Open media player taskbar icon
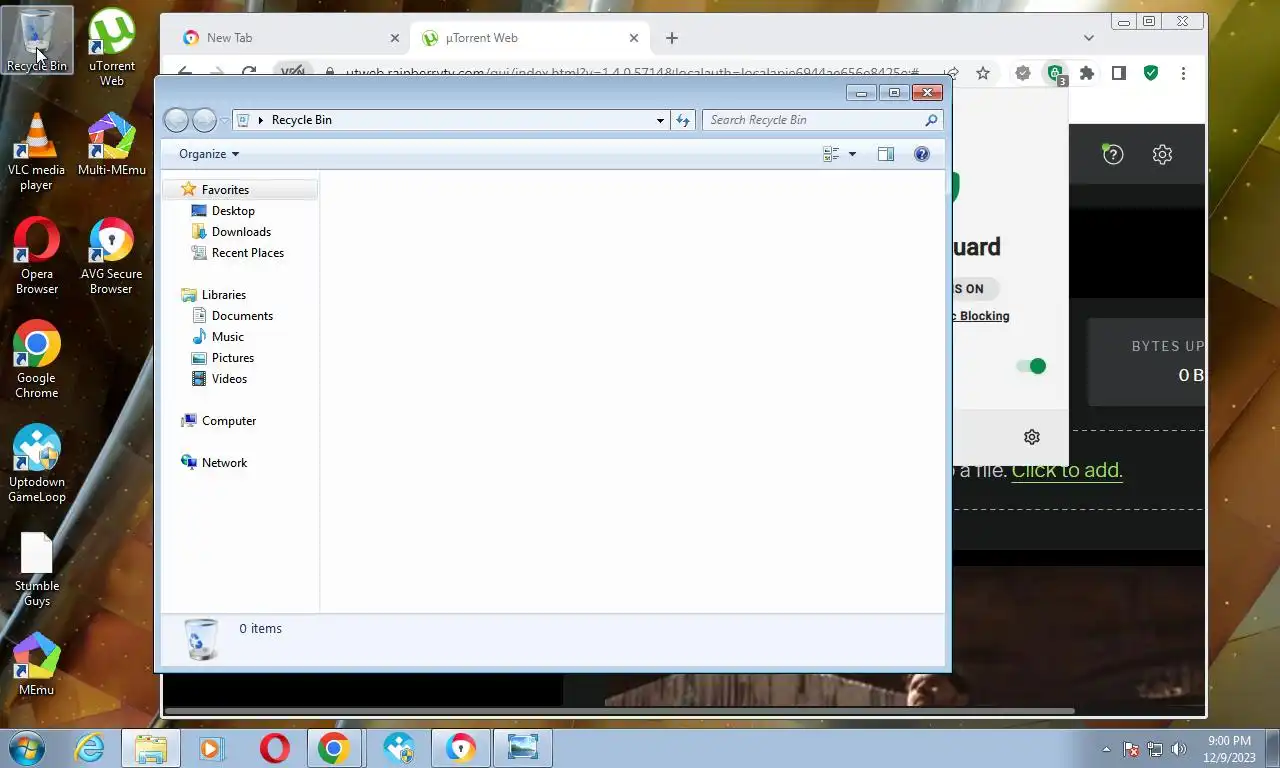This screenshot has height=768, width=1280. [211, 748]
